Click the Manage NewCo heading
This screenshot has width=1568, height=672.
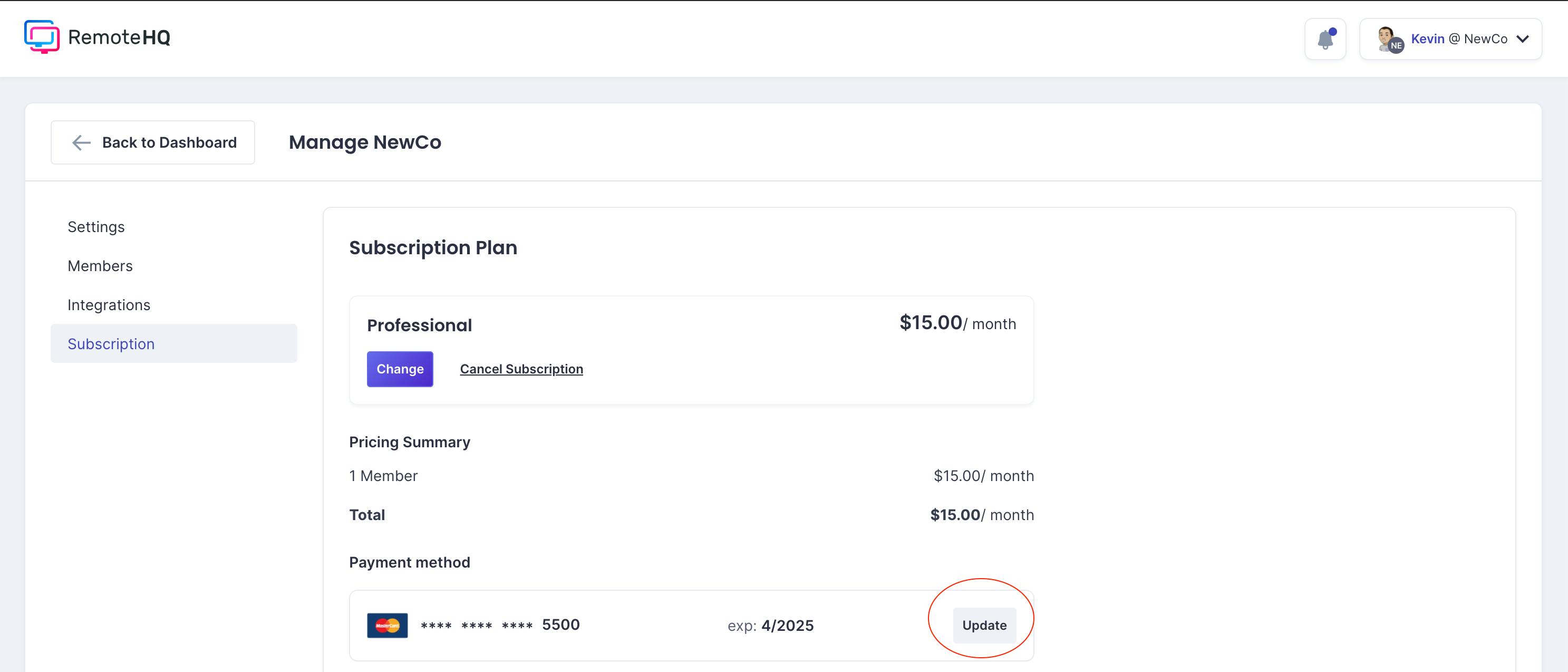point(365,142)
